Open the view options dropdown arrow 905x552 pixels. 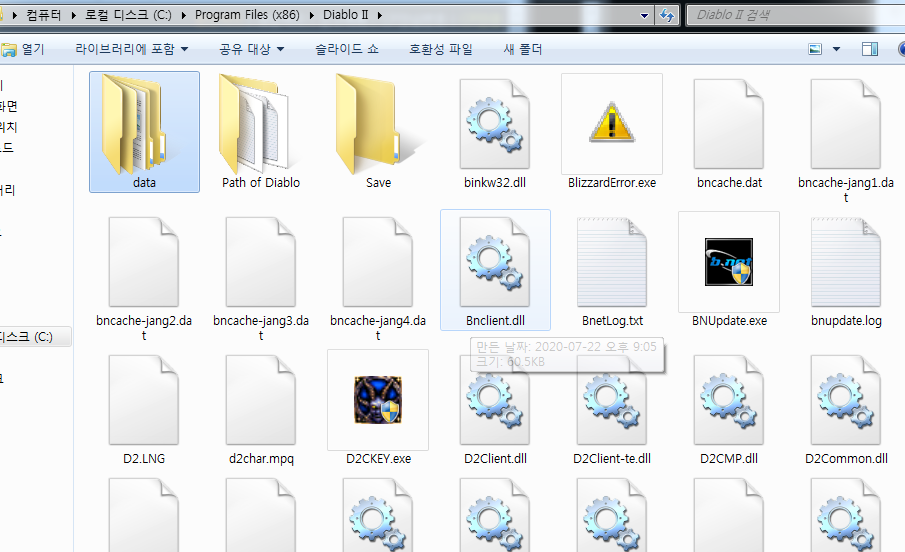coord(836,49)
